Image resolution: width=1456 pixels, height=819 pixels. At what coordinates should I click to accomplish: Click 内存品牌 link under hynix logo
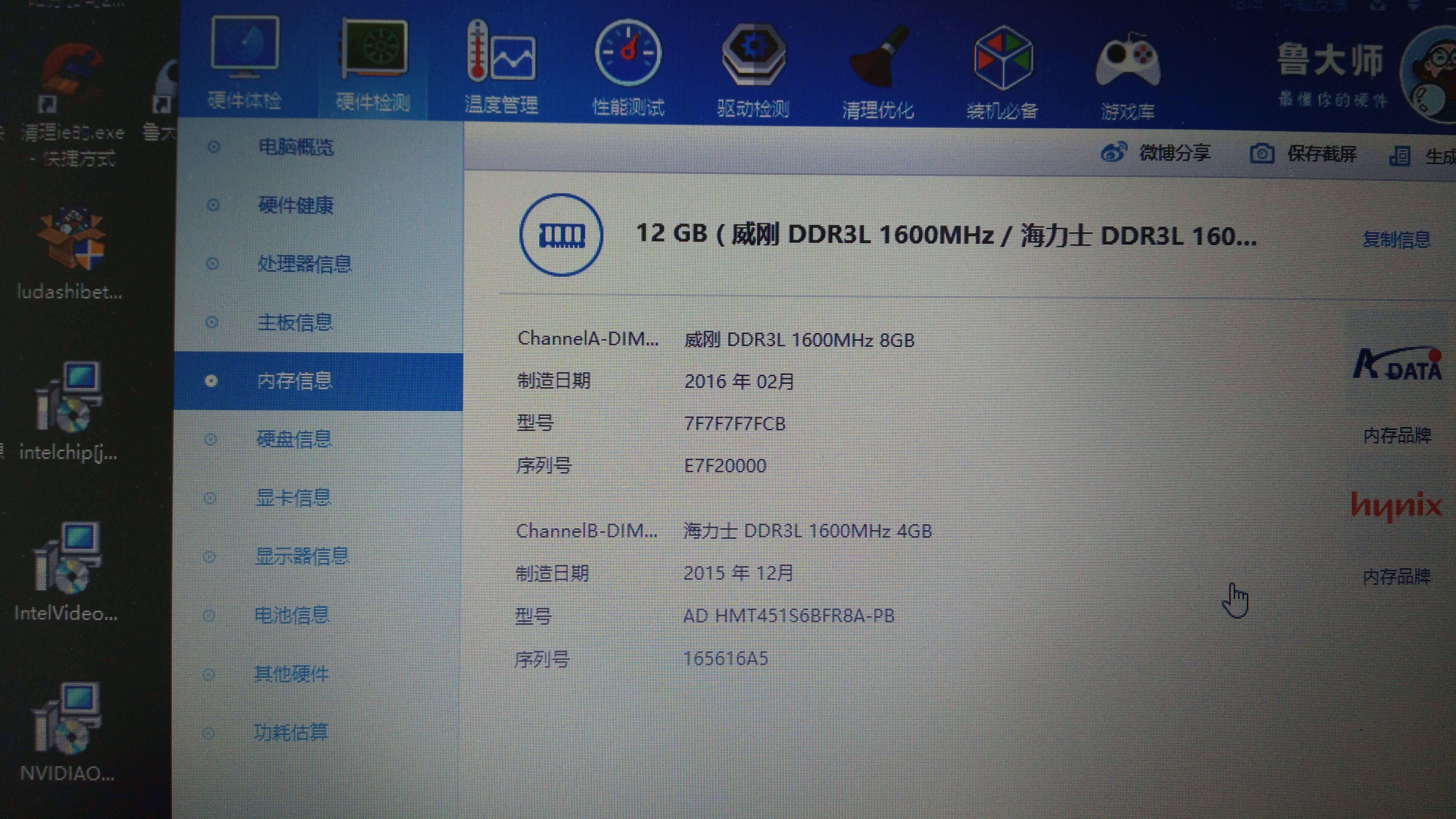[1396, 576]
